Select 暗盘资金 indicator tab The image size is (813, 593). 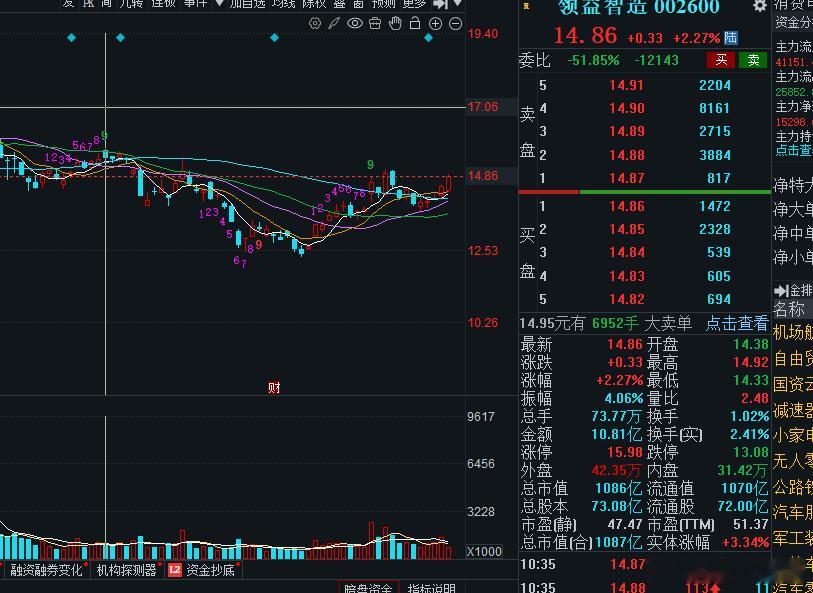[369, 588]
